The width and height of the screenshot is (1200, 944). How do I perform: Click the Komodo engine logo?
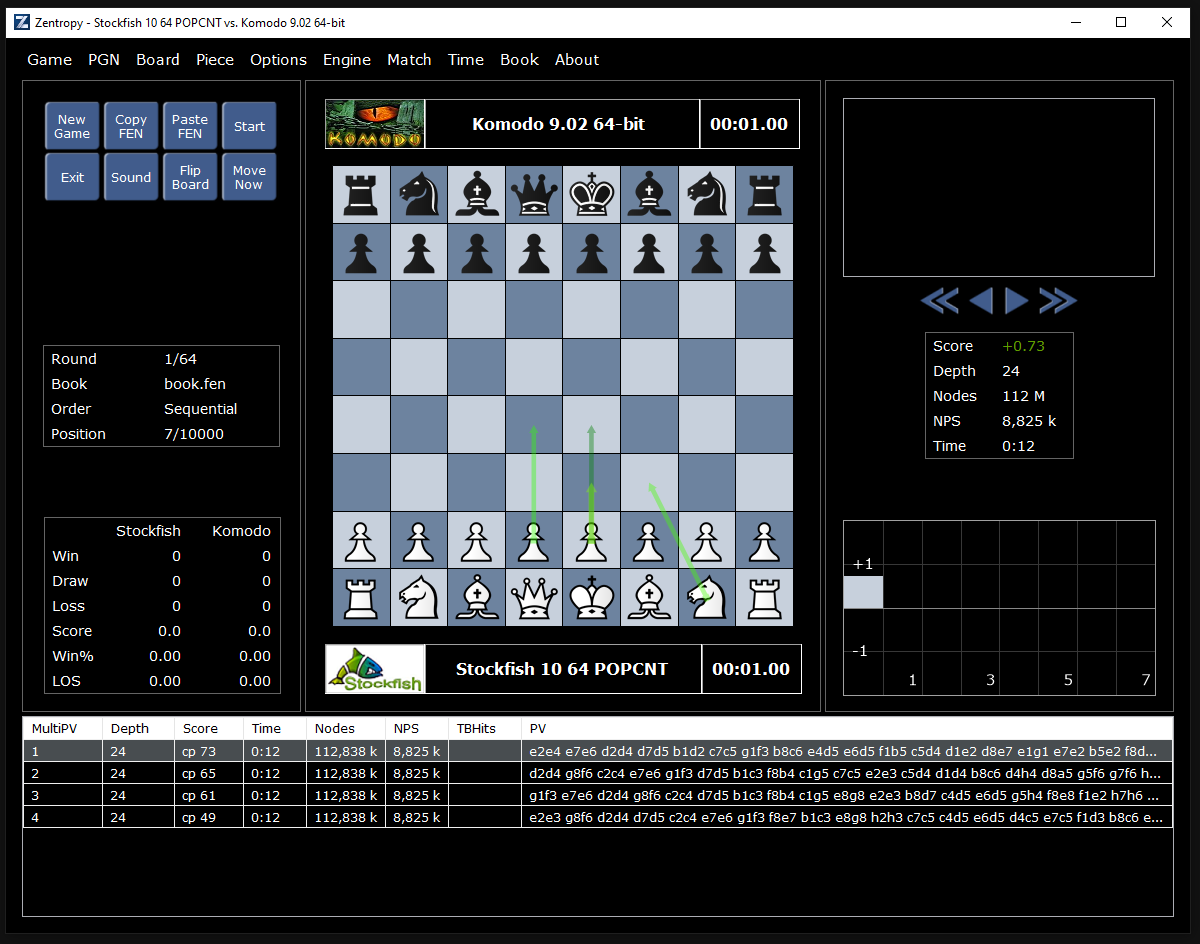pyautogui.click(x=375, y=124)
